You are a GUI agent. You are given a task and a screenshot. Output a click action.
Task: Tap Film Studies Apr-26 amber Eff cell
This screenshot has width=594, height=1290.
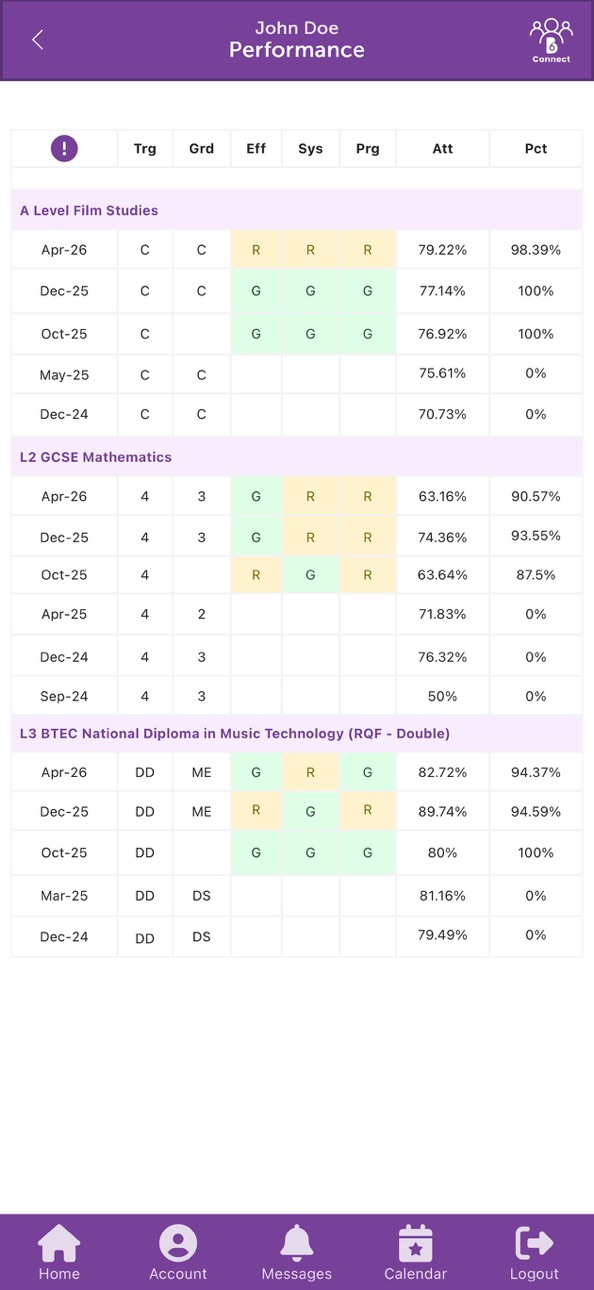tap(256, 250)
